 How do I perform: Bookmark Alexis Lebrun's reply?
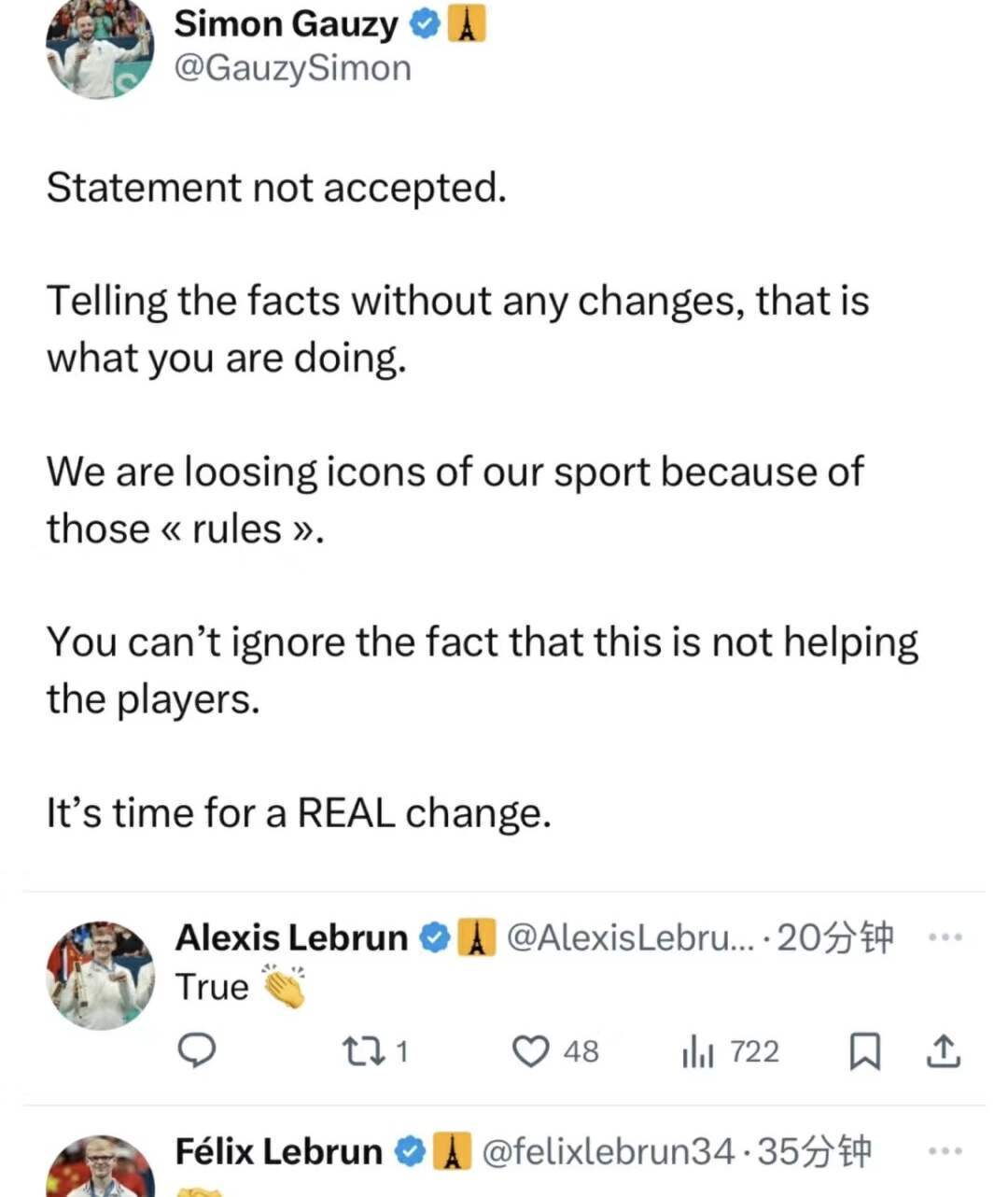(864, 1051)
